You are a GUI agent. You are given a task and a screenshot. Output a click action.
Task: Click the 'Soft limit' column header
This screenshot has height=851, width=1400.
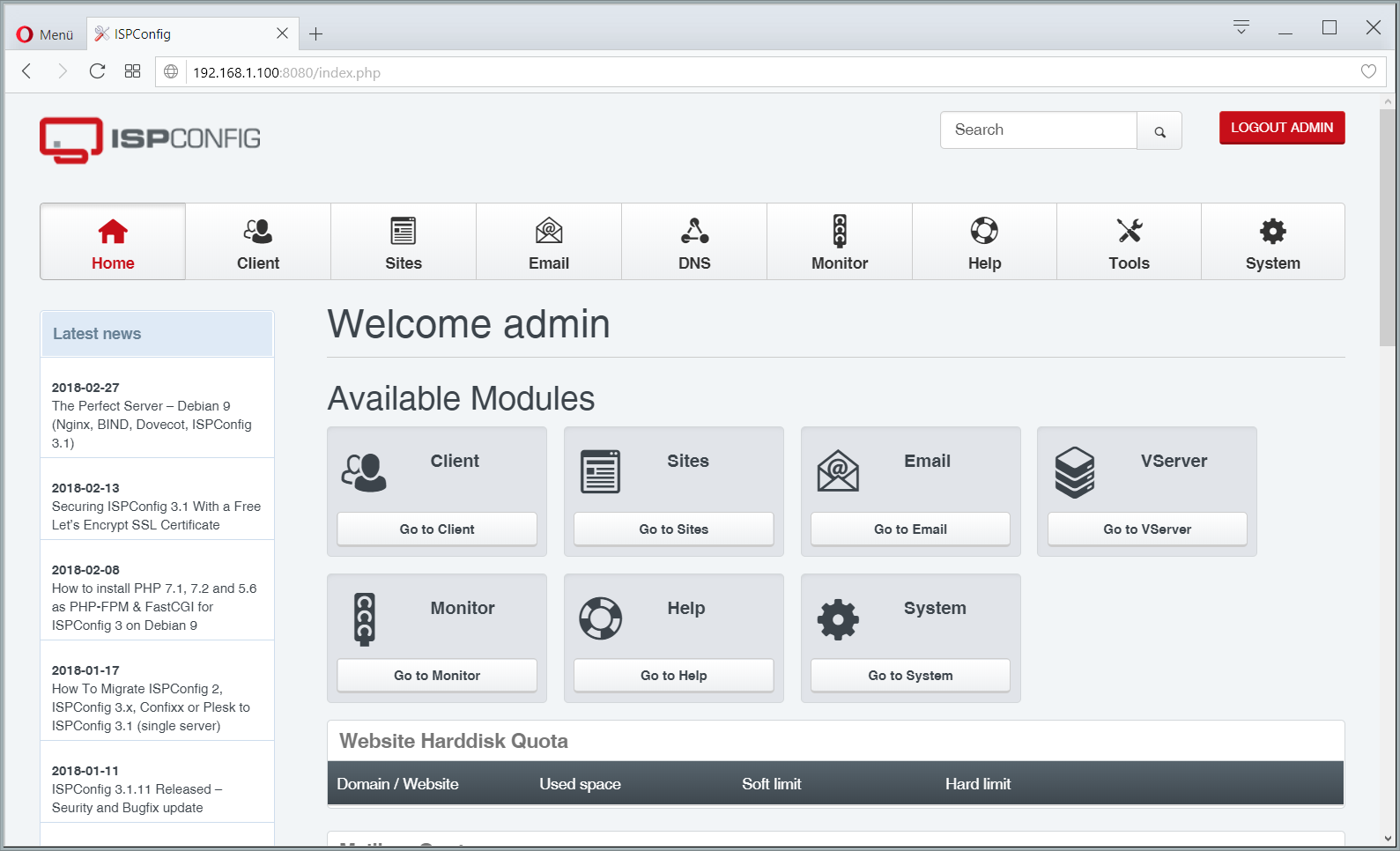[x=771, y=784]
